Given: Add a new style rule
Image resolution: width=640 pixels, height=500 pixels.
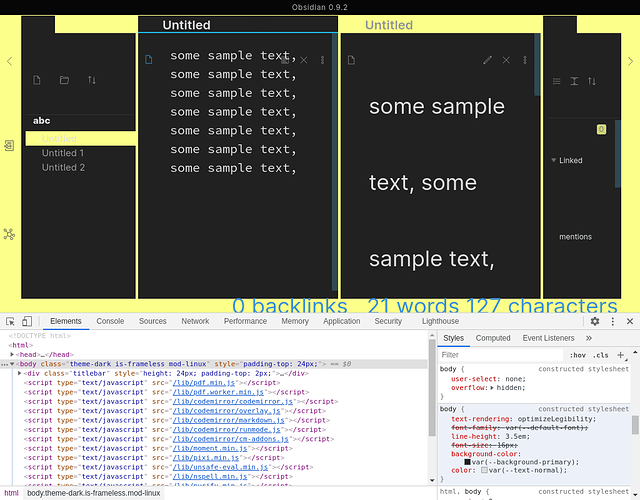Looking at the screenshot, I should coord(621,355).
